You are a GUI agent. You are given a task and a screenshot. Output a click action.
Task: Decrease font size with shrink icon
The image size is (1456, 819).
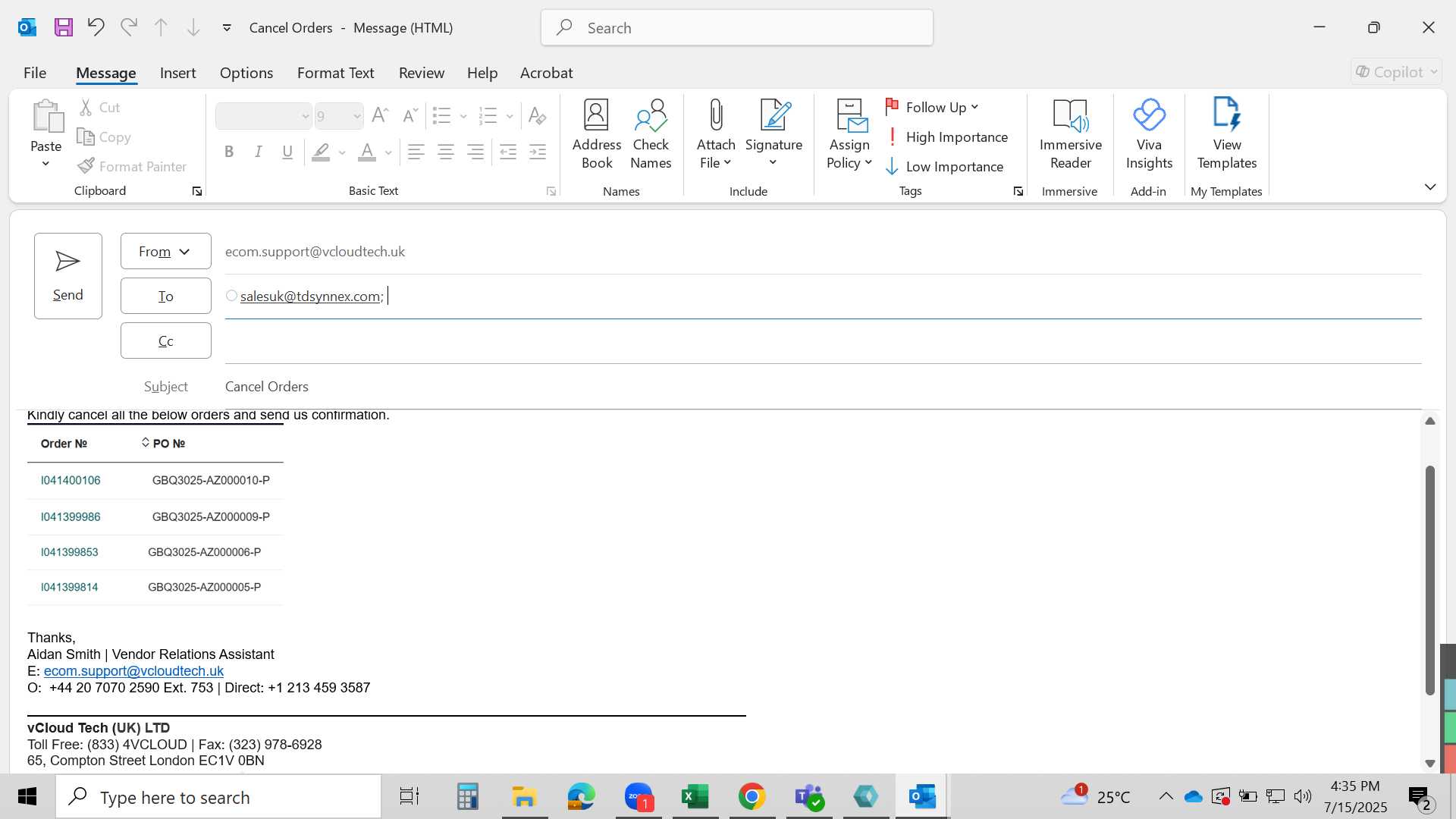tap(410, 115)
